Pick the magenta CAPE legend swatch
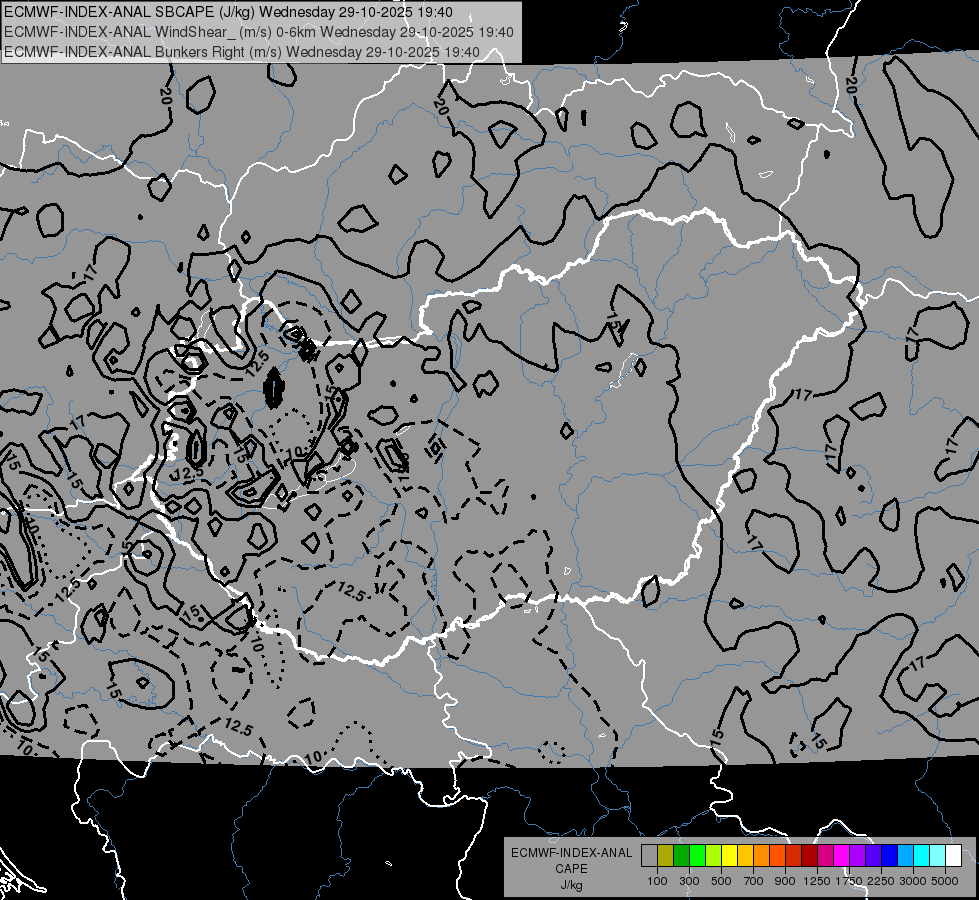Screen dimensions: 979x900 tap(842, 855)
